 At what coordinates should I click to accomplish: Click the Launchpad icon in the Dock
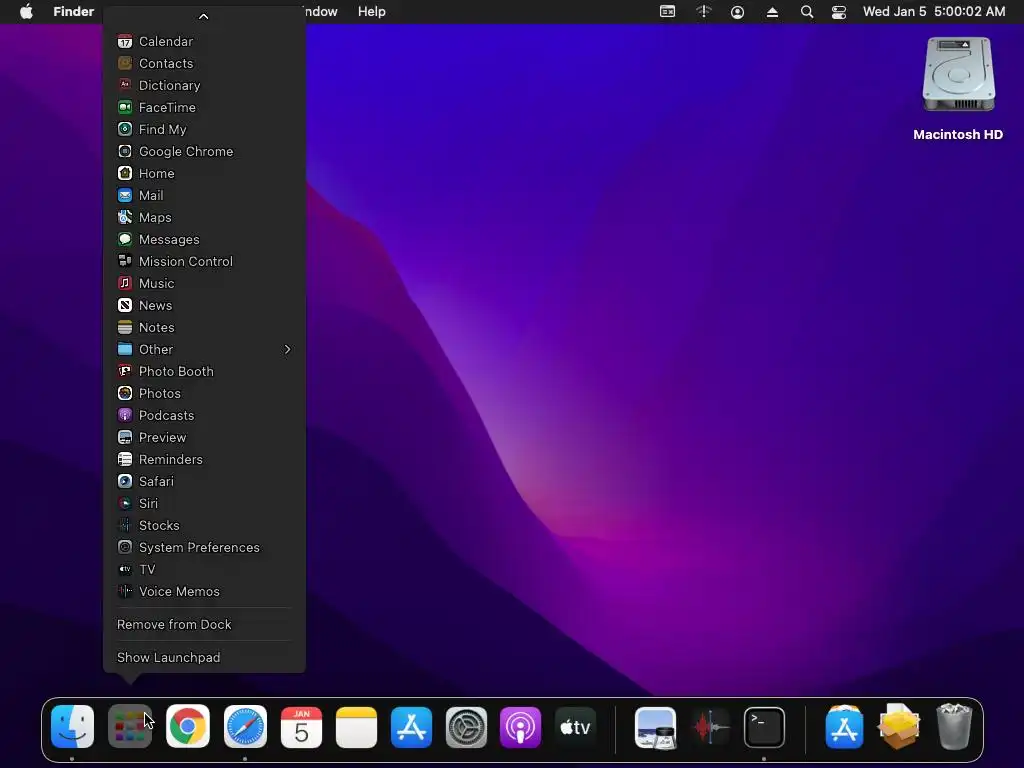pos(130,726)
